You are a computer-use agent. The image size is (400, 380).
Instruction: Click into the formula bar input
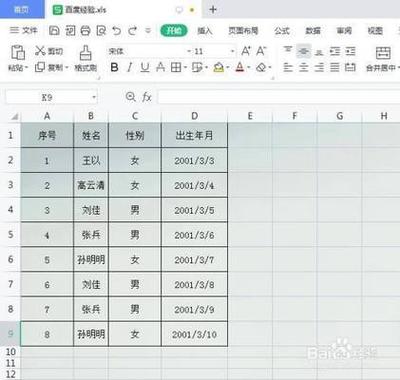point(279,97)
